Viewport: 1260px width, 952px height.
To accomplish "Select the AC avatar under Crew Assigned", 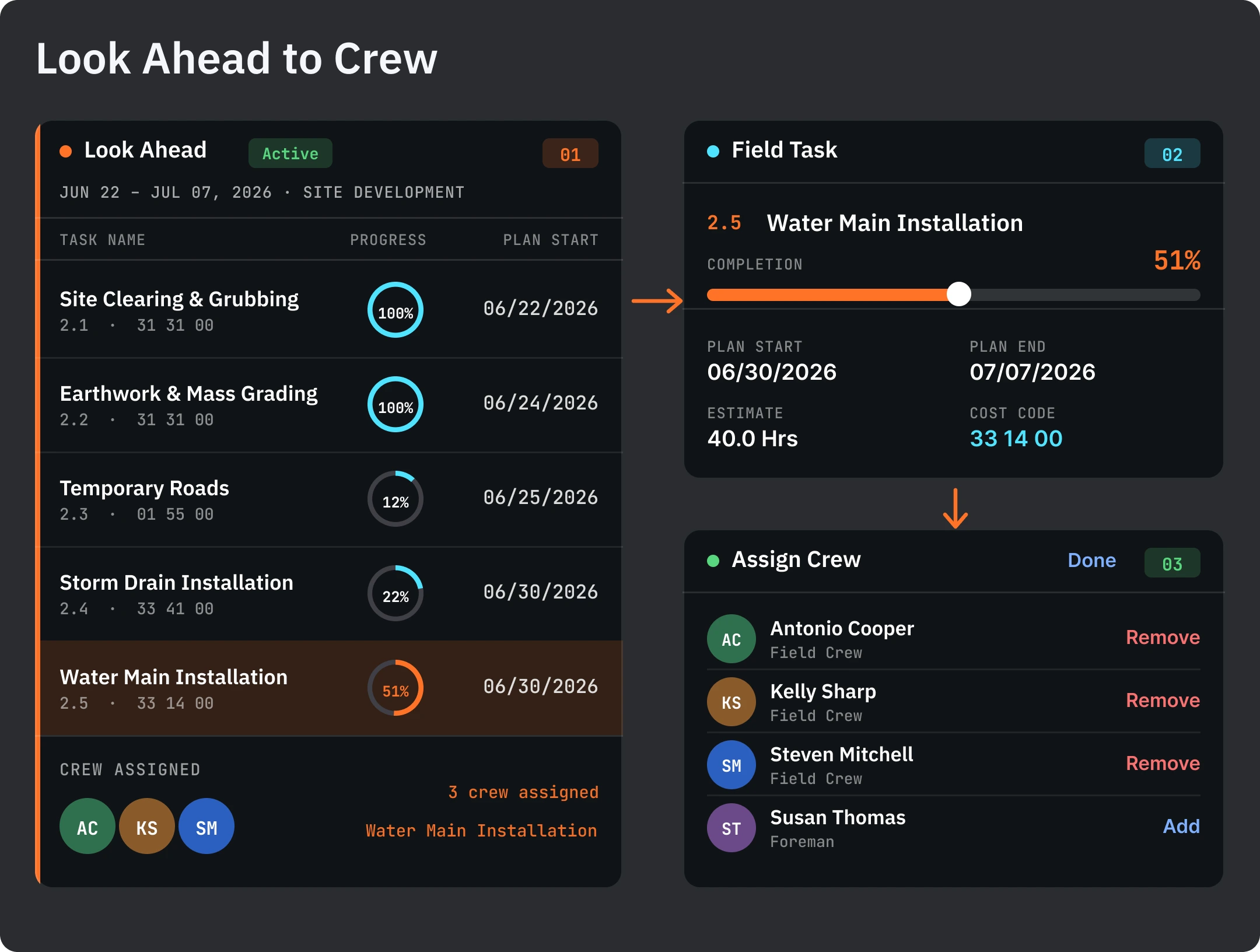I will click(x=87, y=826).
